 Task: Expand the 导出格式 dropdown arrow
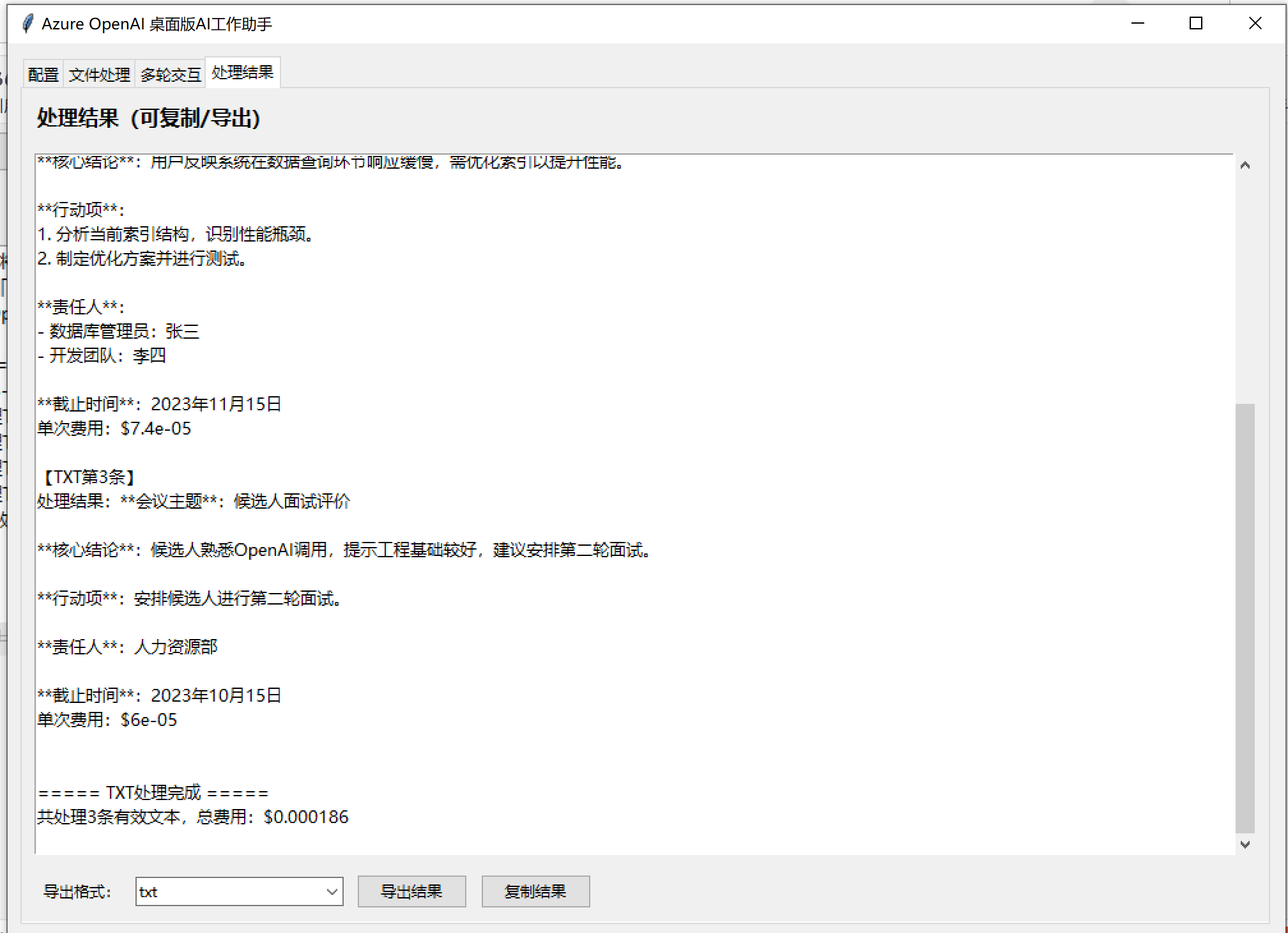[x=332, y=892]
